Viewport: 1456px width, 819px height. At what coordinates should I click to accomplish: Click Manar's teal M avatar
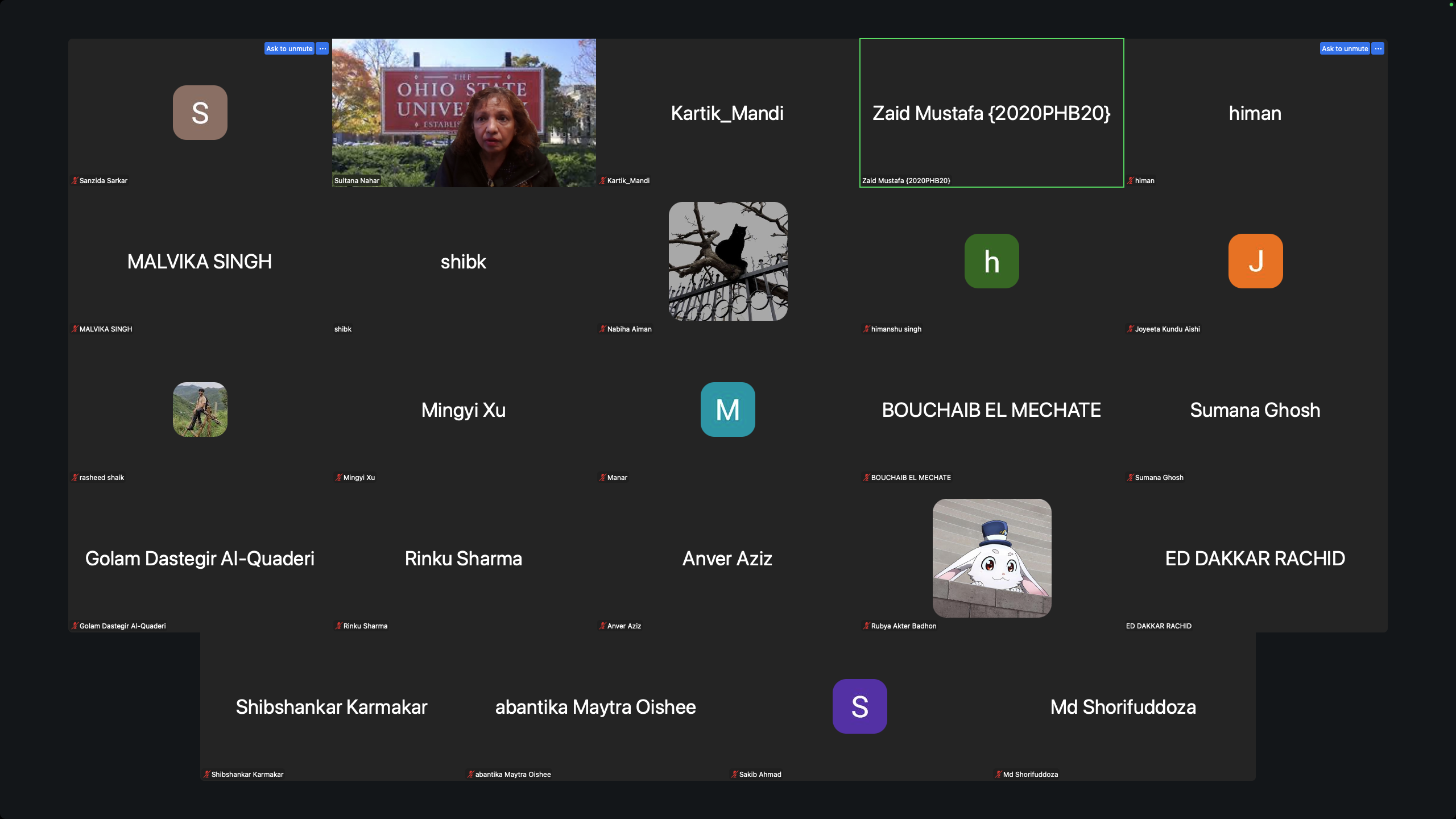point(727,409)
